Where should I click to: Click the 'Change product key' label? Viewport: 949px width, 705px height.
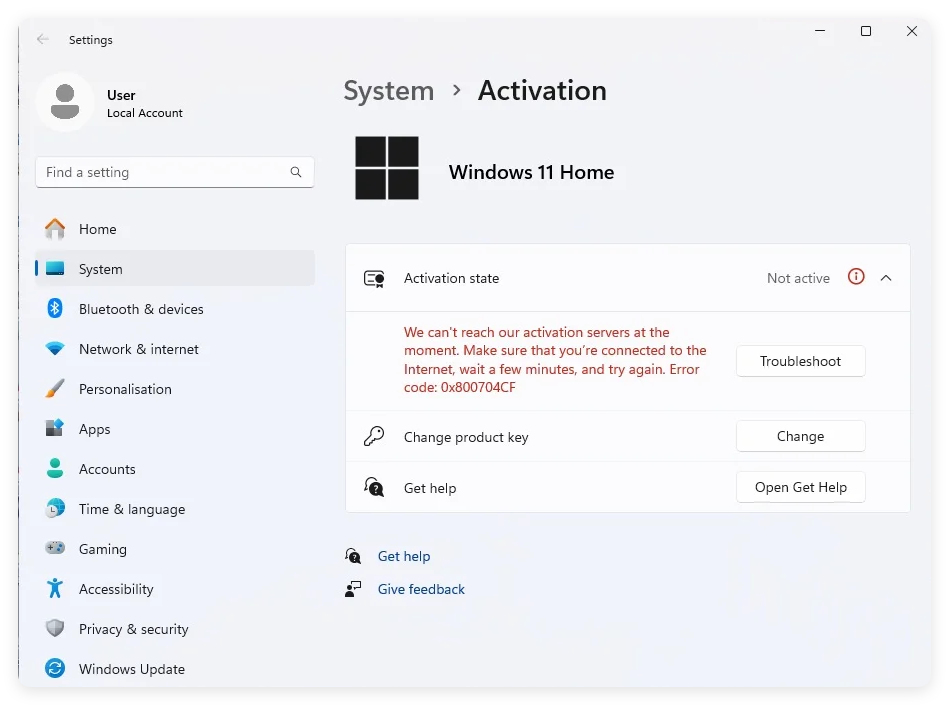pyautogui.click(x=466, y=437)
